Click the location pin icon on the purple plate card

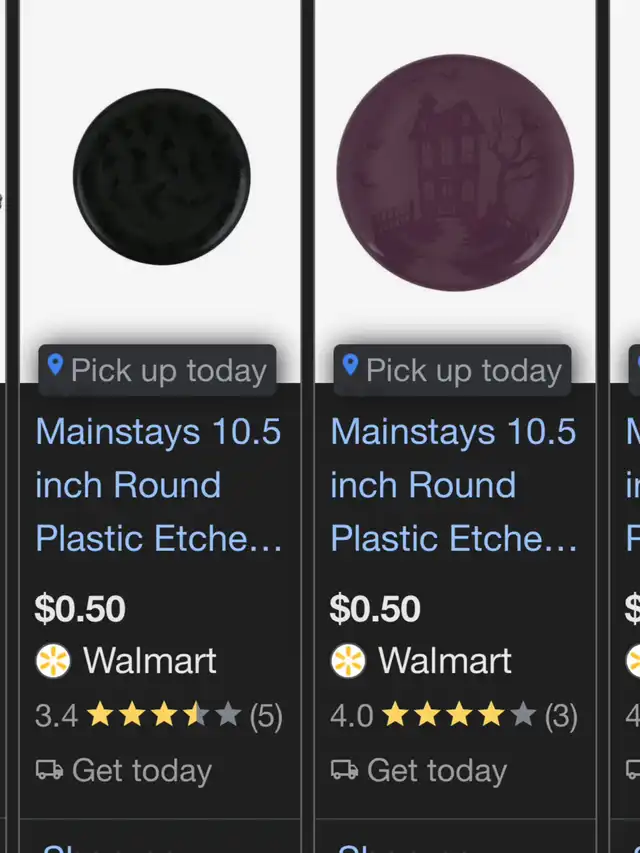click(350, 366)
